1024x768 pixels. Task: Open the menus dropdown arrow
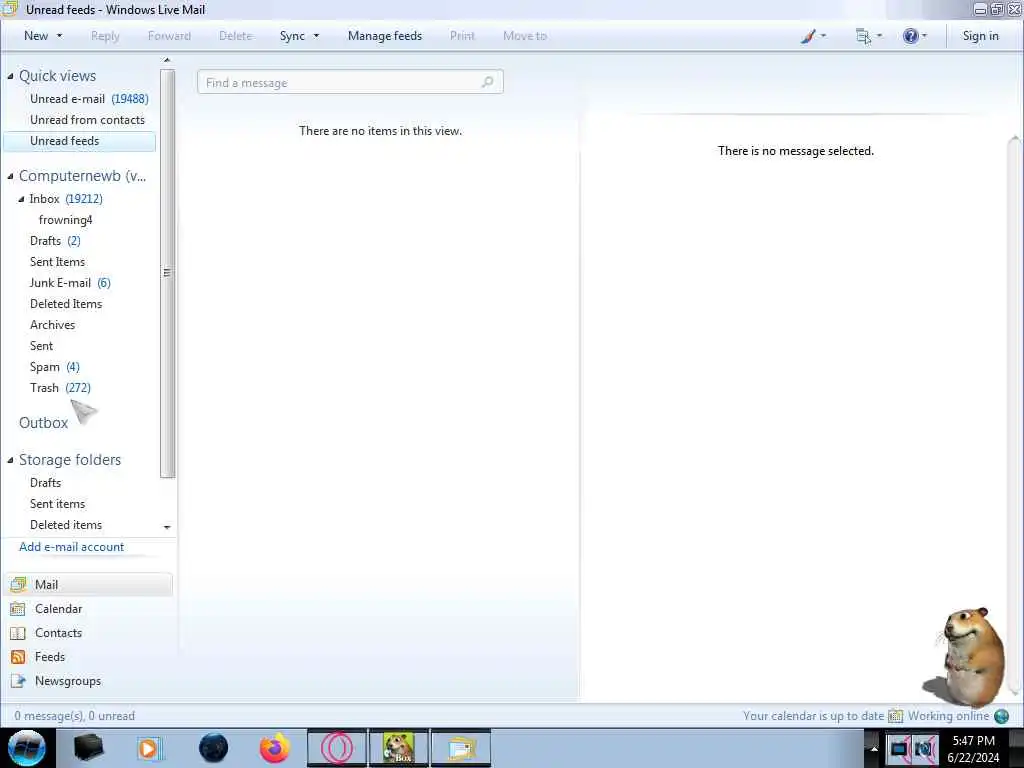point(879,36)
